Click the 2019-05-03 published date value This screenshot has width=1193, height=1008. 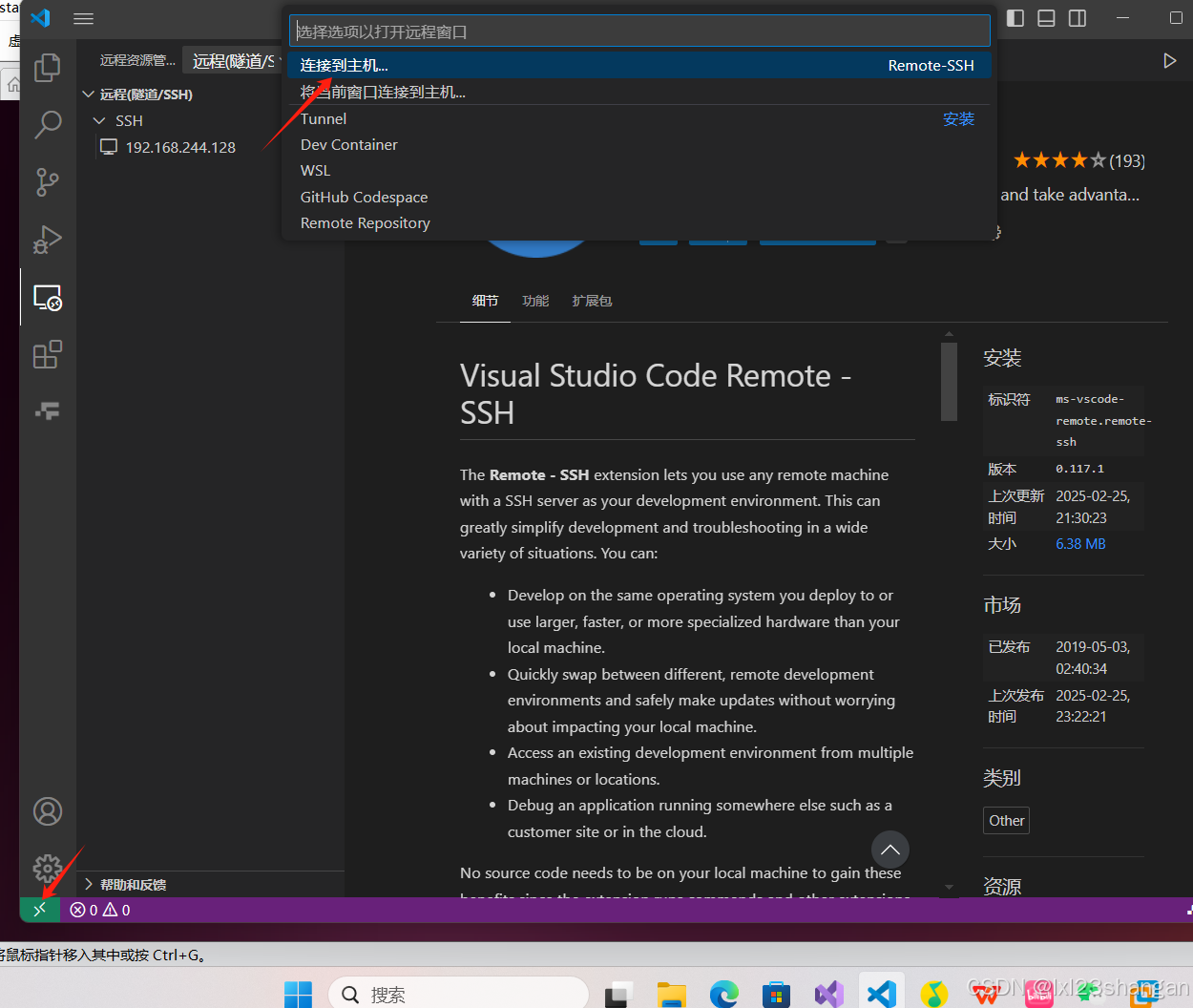tap(1093, 658)
